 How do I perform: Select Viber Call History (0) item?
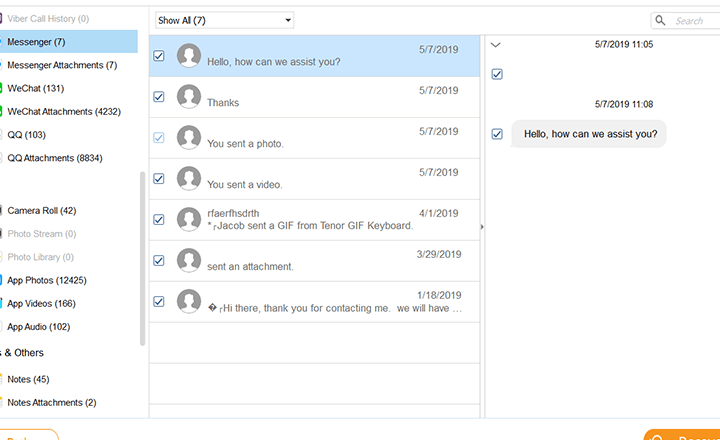pos(48,19)
